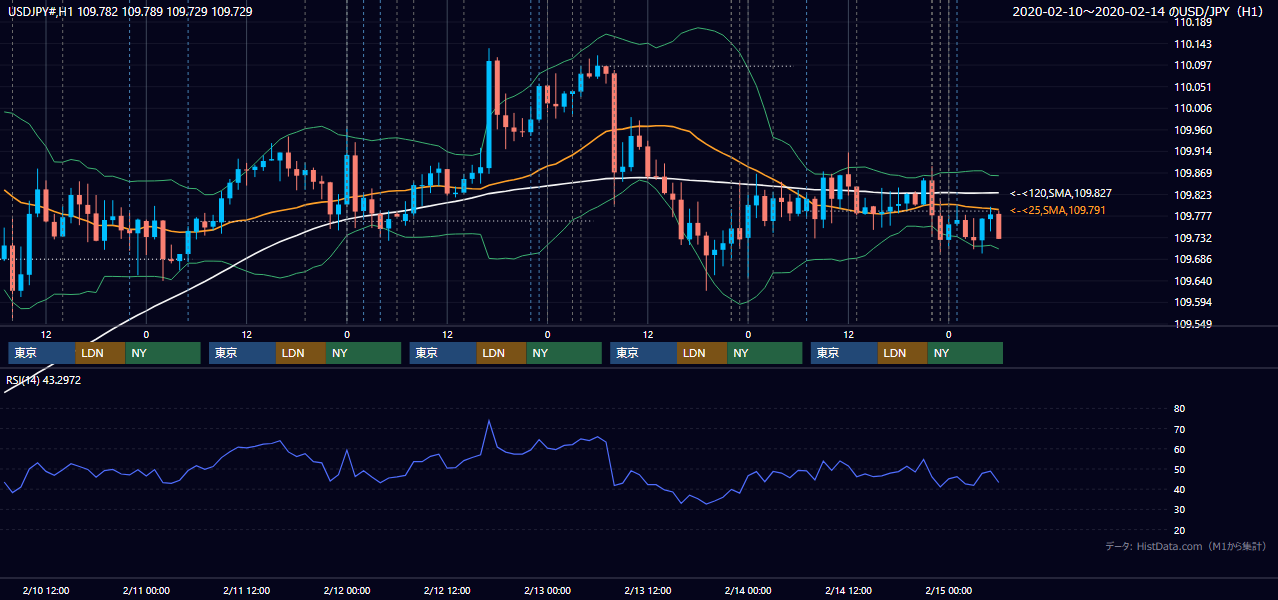The width and height of the screenshot is (1278, 600).
Task: Click price axis value 109.549
Action: pos(1194,324)
